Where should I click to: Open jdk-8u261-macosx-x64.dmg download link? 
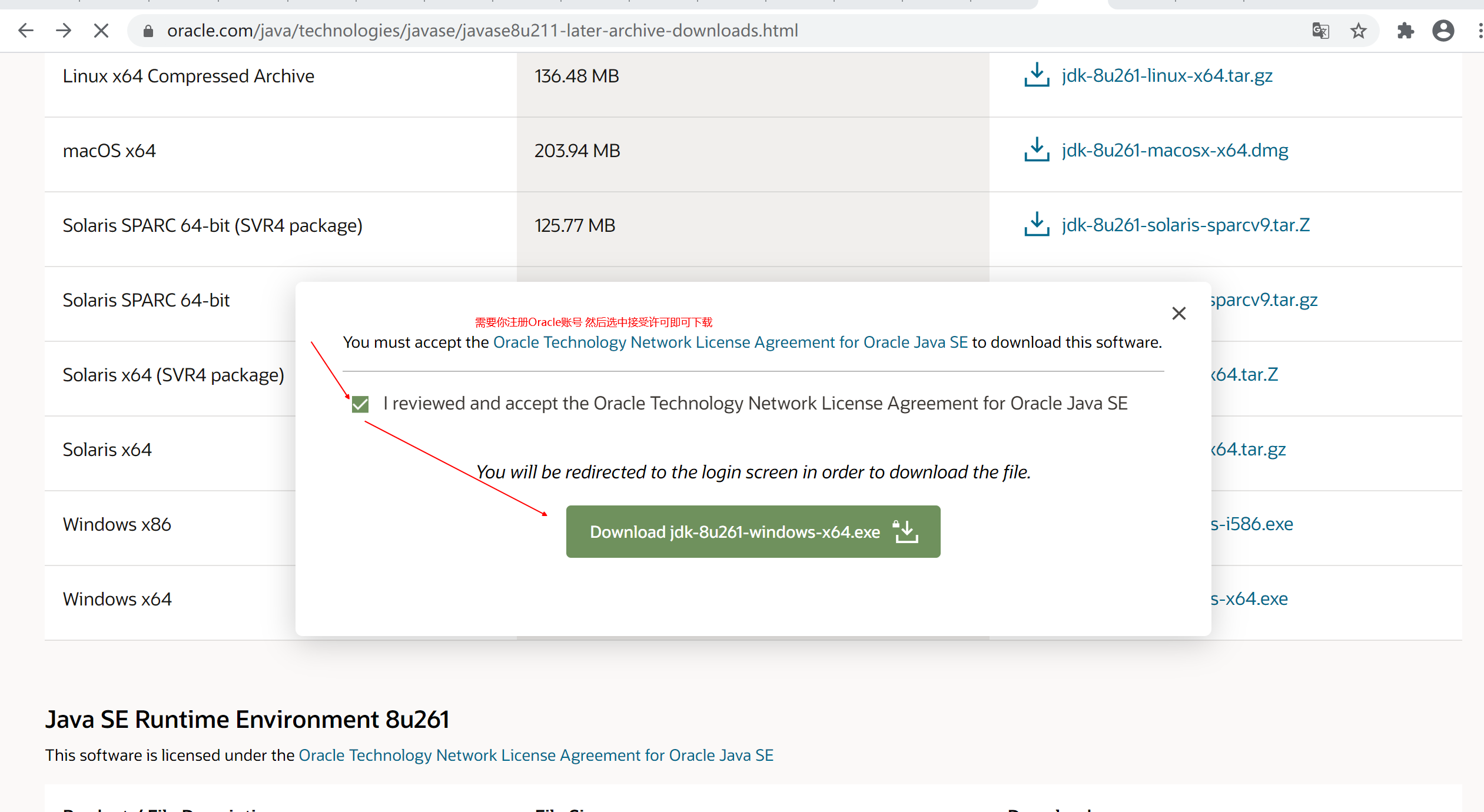(x=1174, y=151)
